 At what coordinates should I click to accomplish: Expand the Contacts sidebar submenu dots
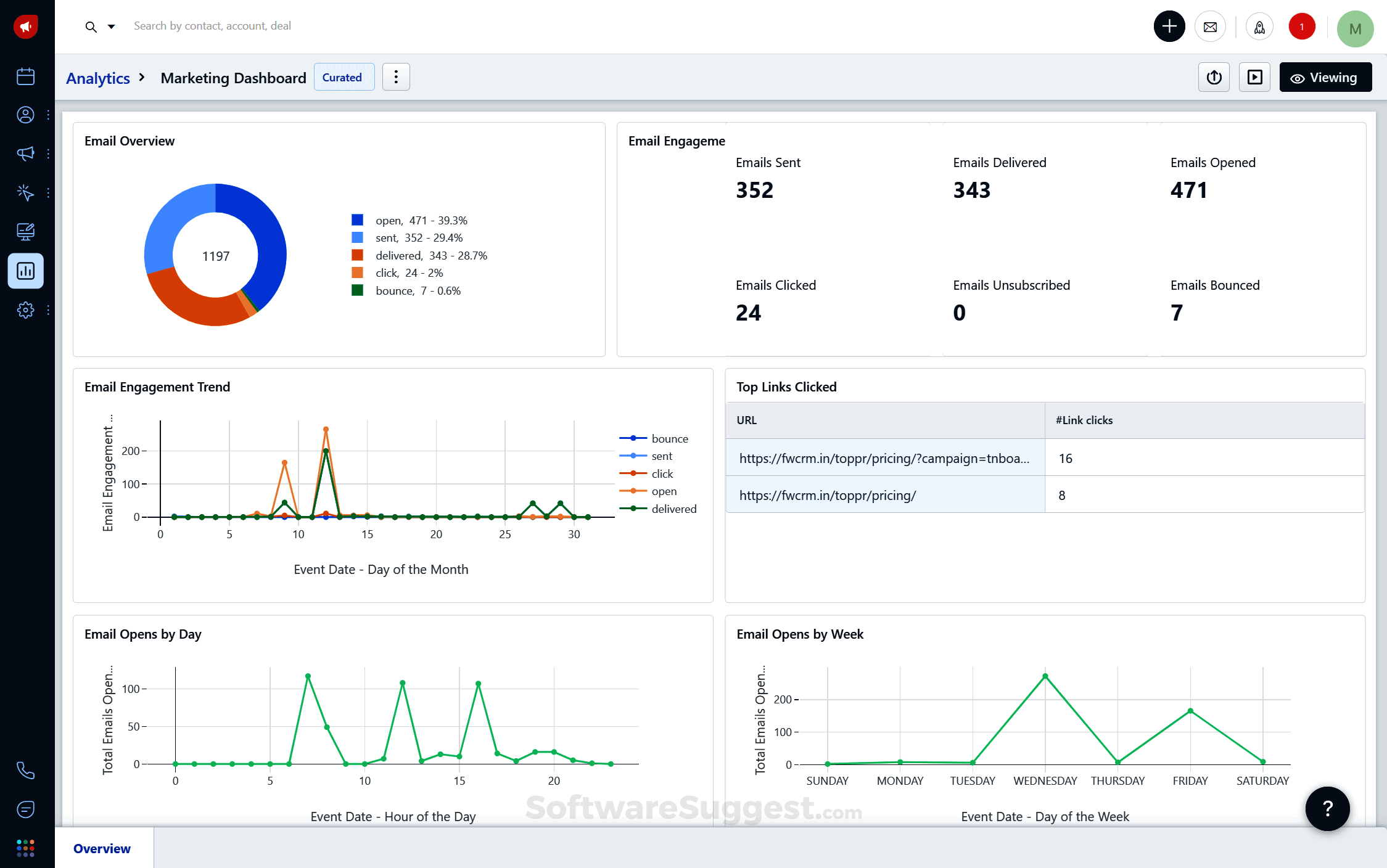(x=48, y=115)
